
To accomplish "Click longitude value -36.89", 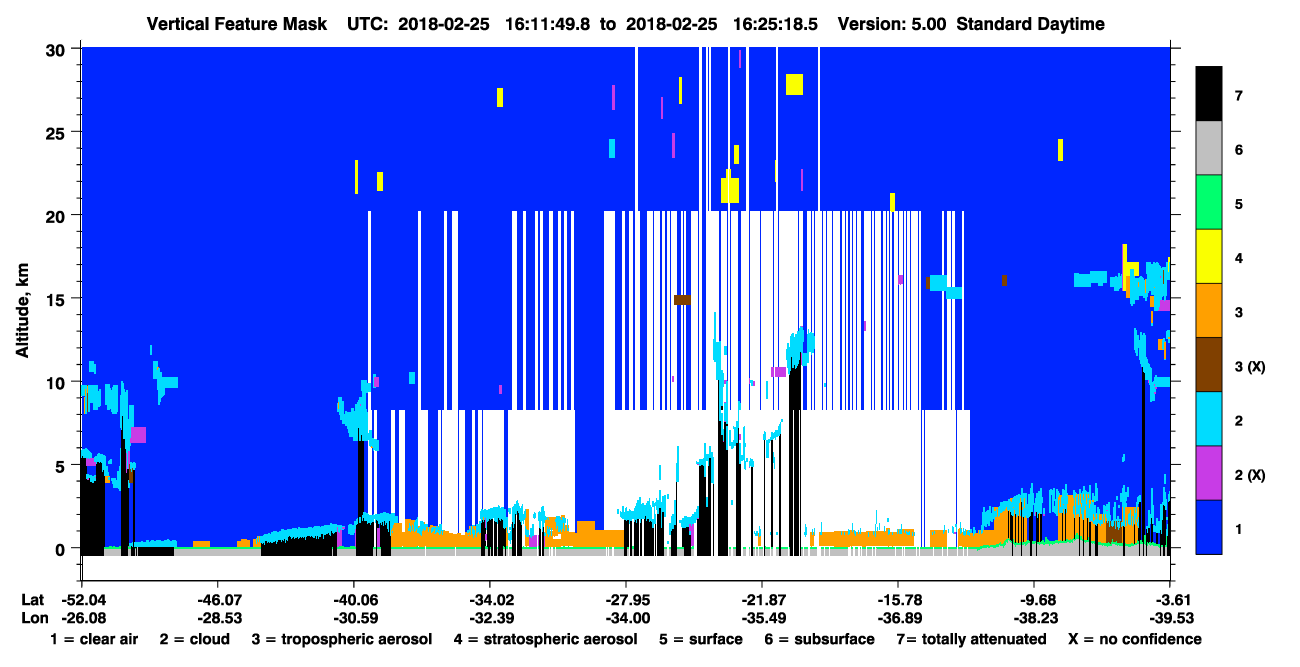I will (898, 618).
